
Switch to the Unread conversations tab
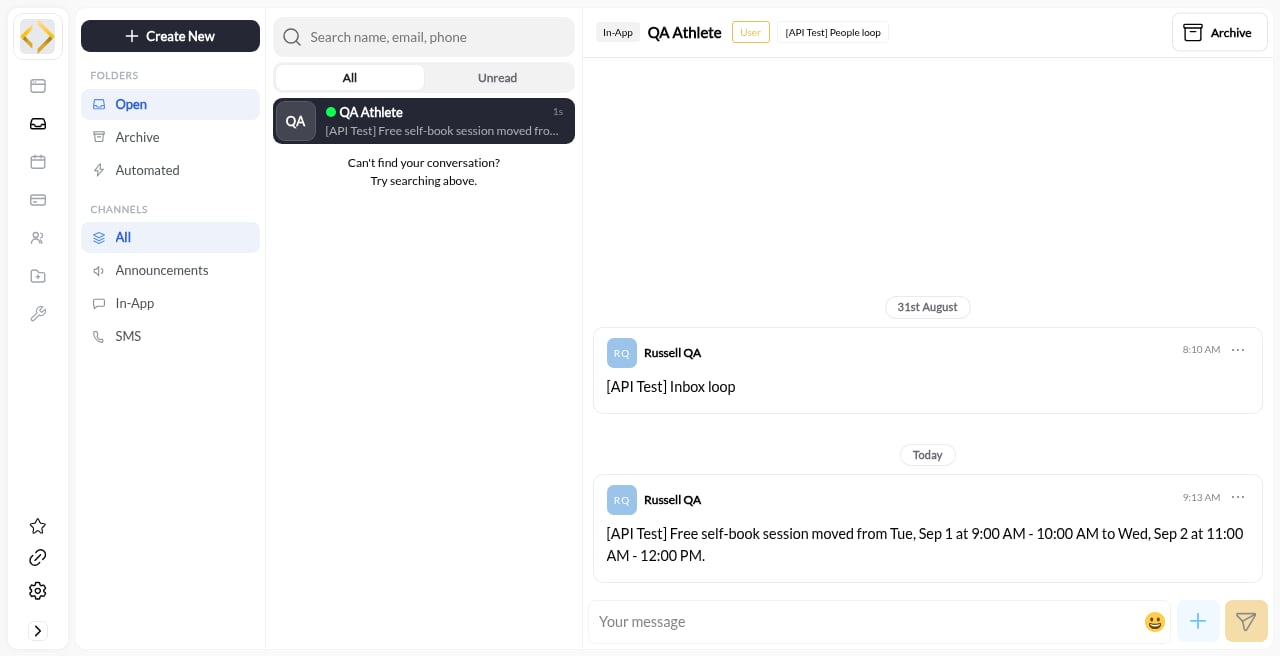click(x=497, y=78)
